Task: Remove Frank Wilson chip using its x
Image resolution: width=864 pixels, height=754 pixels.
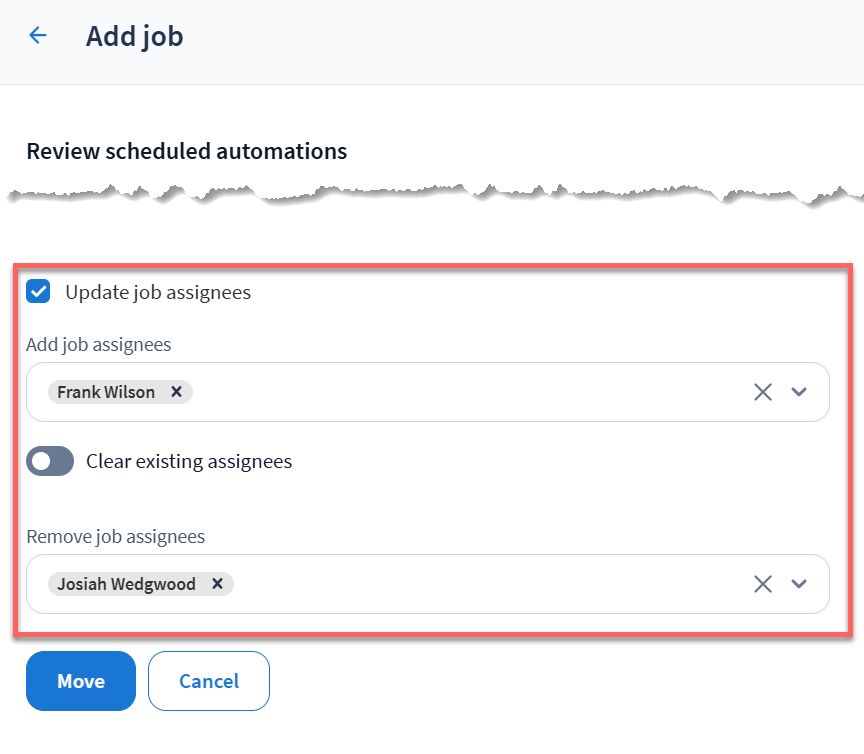Action: pyautogui.click(x=177, y=392)
